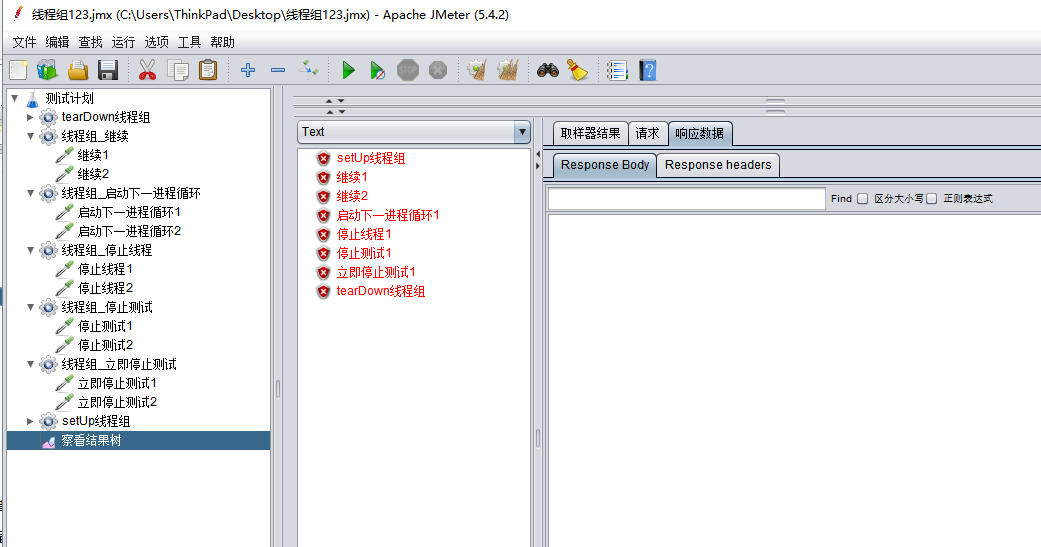
Task: Select the 启动下一进程循环1 result entry
Action: pyautogui.click(x=388, y=215)
